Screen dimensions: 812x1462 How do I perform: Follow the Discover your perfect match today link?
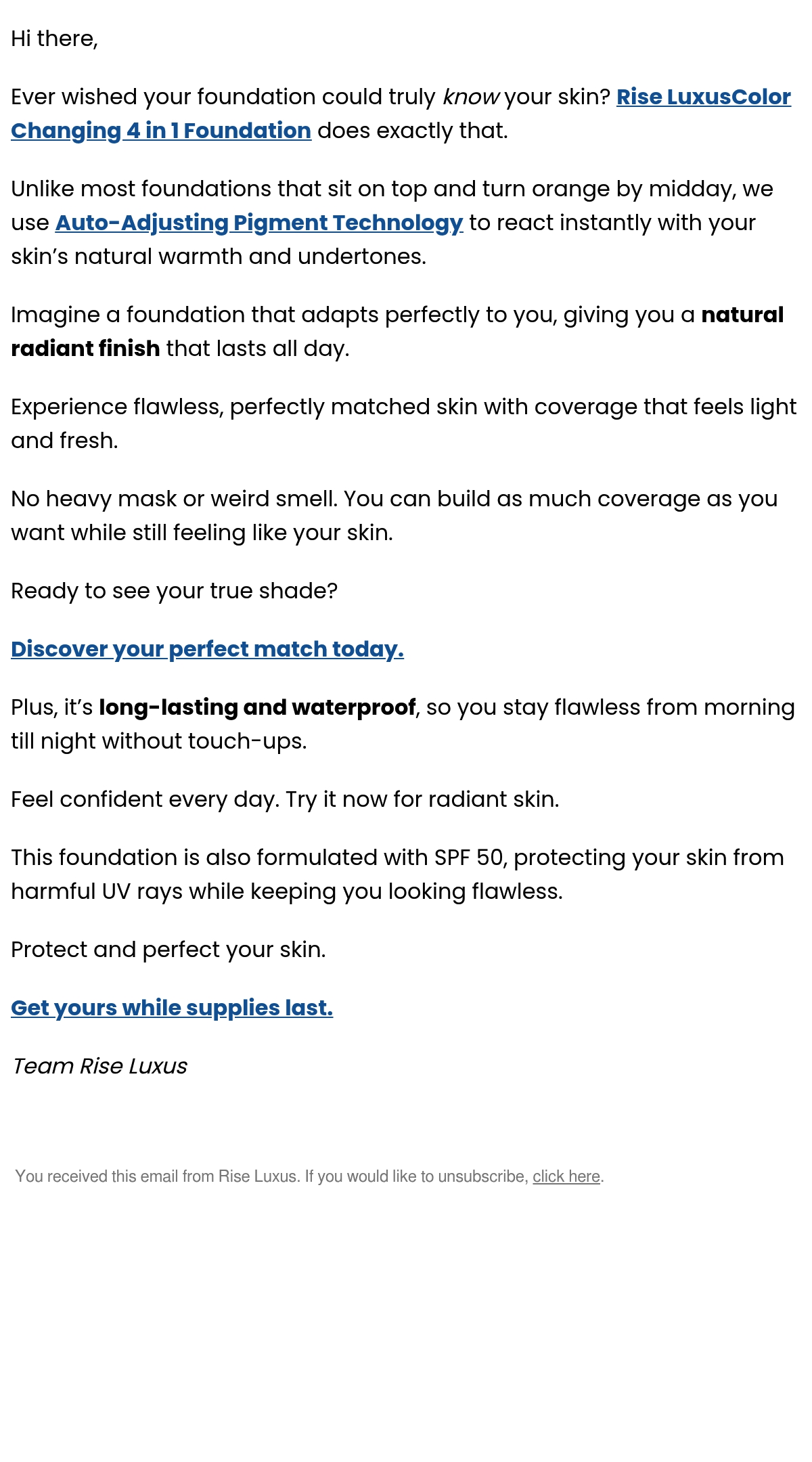pyautogui.click(x=207, y=649)
